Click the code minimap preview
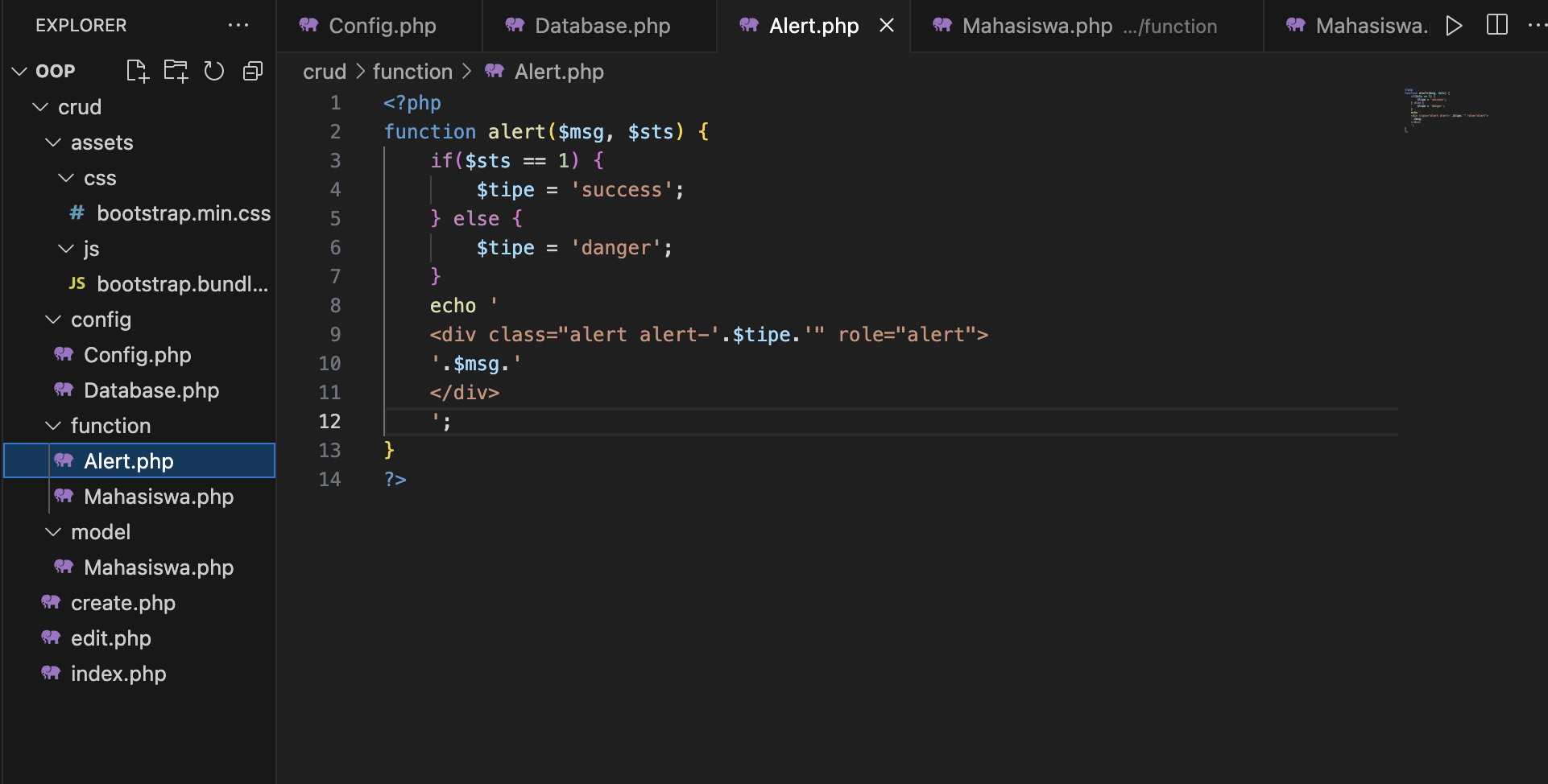This screenshot has width=1548, height=784. point(1446,109)
